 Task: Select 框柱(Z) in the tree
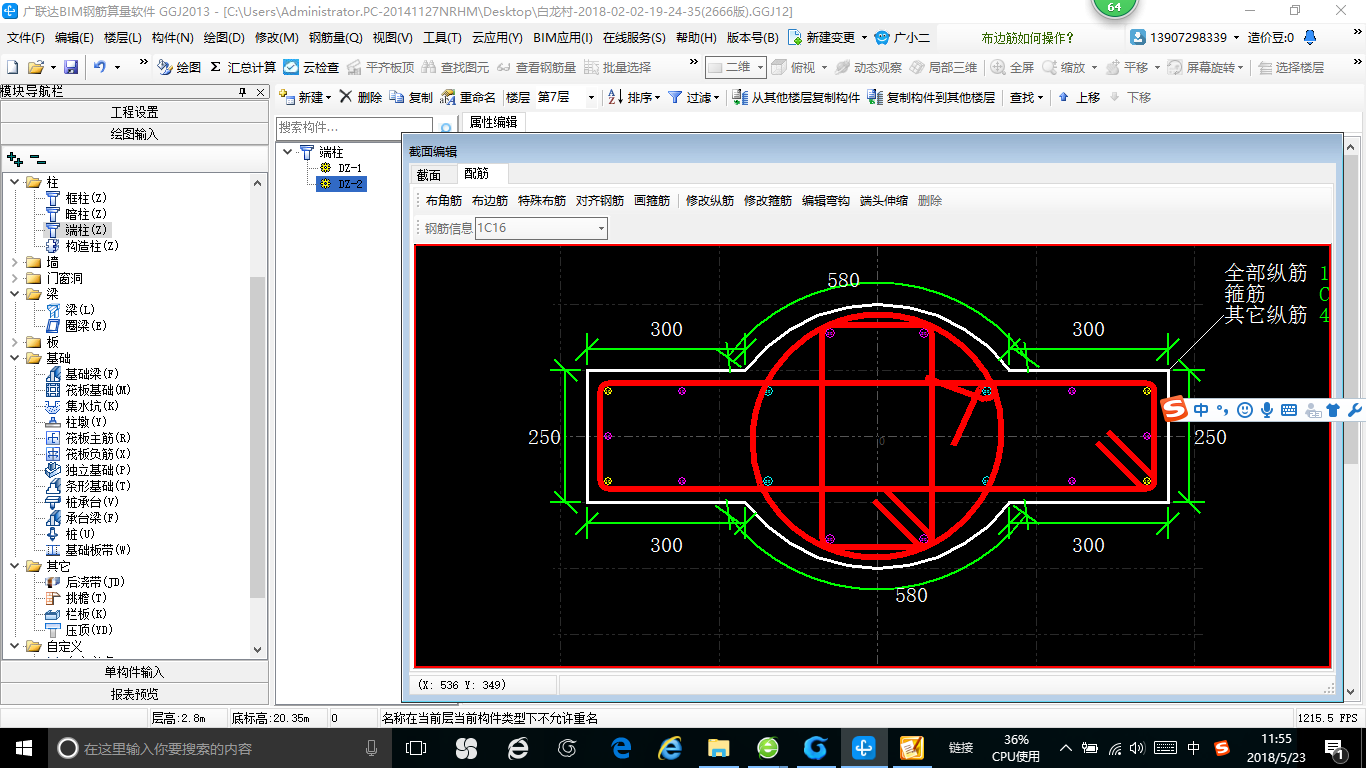pyautogui.click(x=76, y=198)
